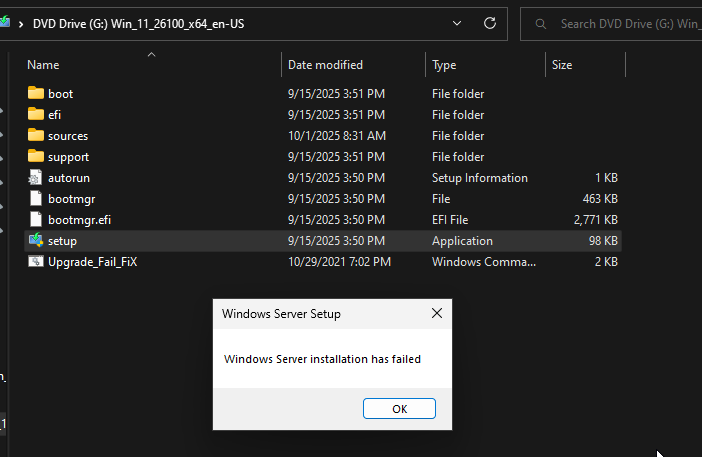
Task: Click OK in Windows Server Setup dialog
Action: 399,409
